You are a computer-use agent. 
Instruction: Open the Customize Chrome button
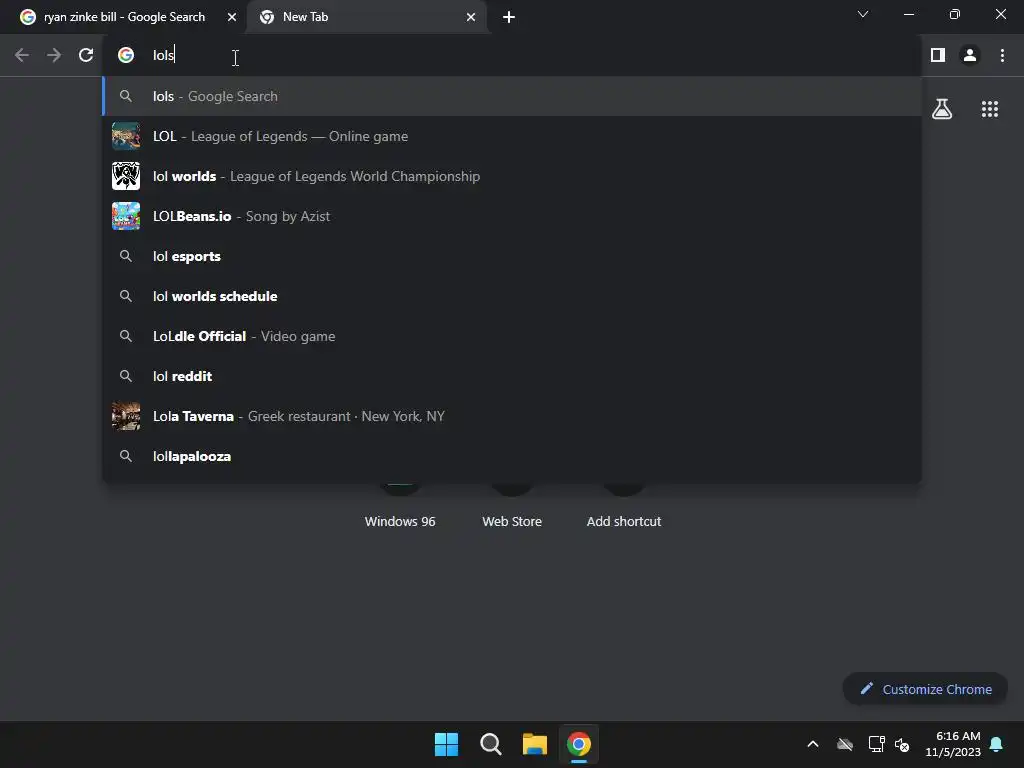(x=925, y=689)
